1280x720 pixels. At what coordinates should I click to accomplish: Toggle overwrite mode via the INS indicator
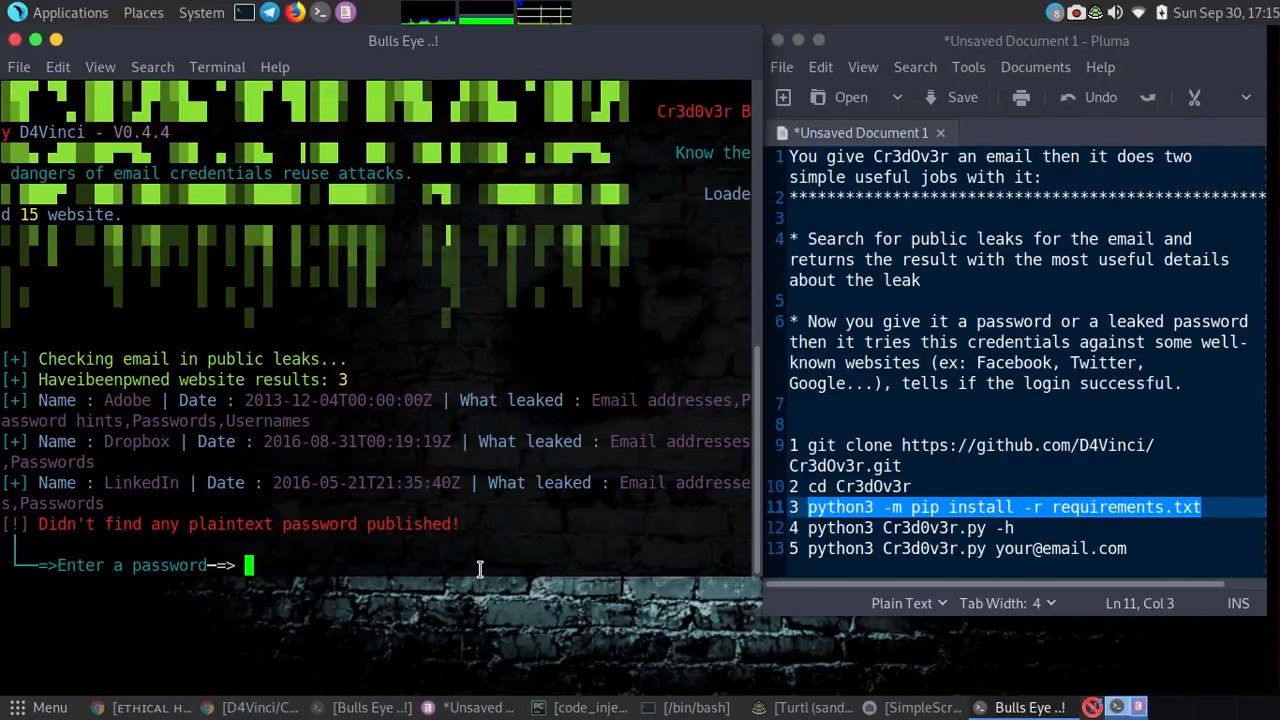tap(1238, 603)
